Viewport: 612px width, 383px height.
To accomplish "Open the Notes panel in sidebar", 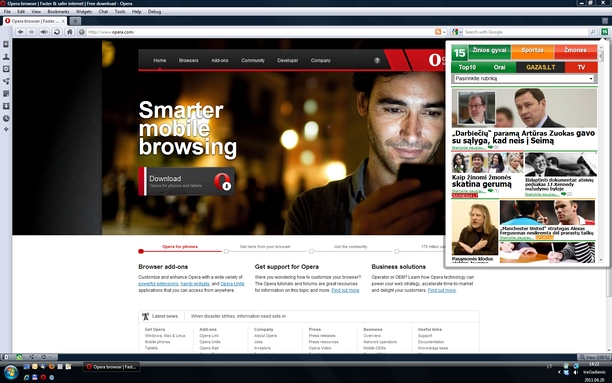I will click(x=6, y=94).
